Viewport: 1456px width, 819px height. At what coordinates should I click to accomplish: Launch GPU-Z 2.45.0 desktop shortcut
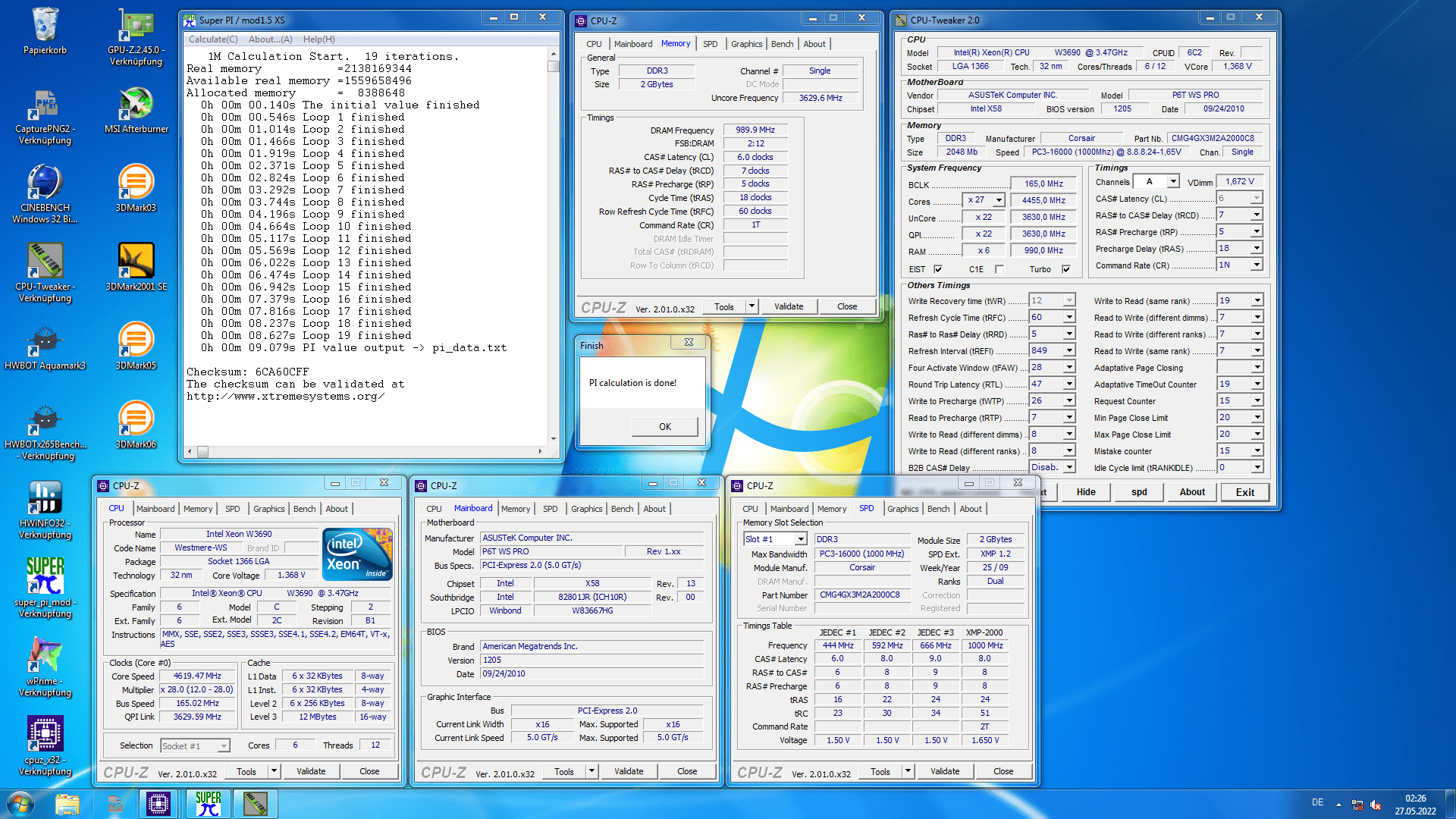[x=136, y=36]
